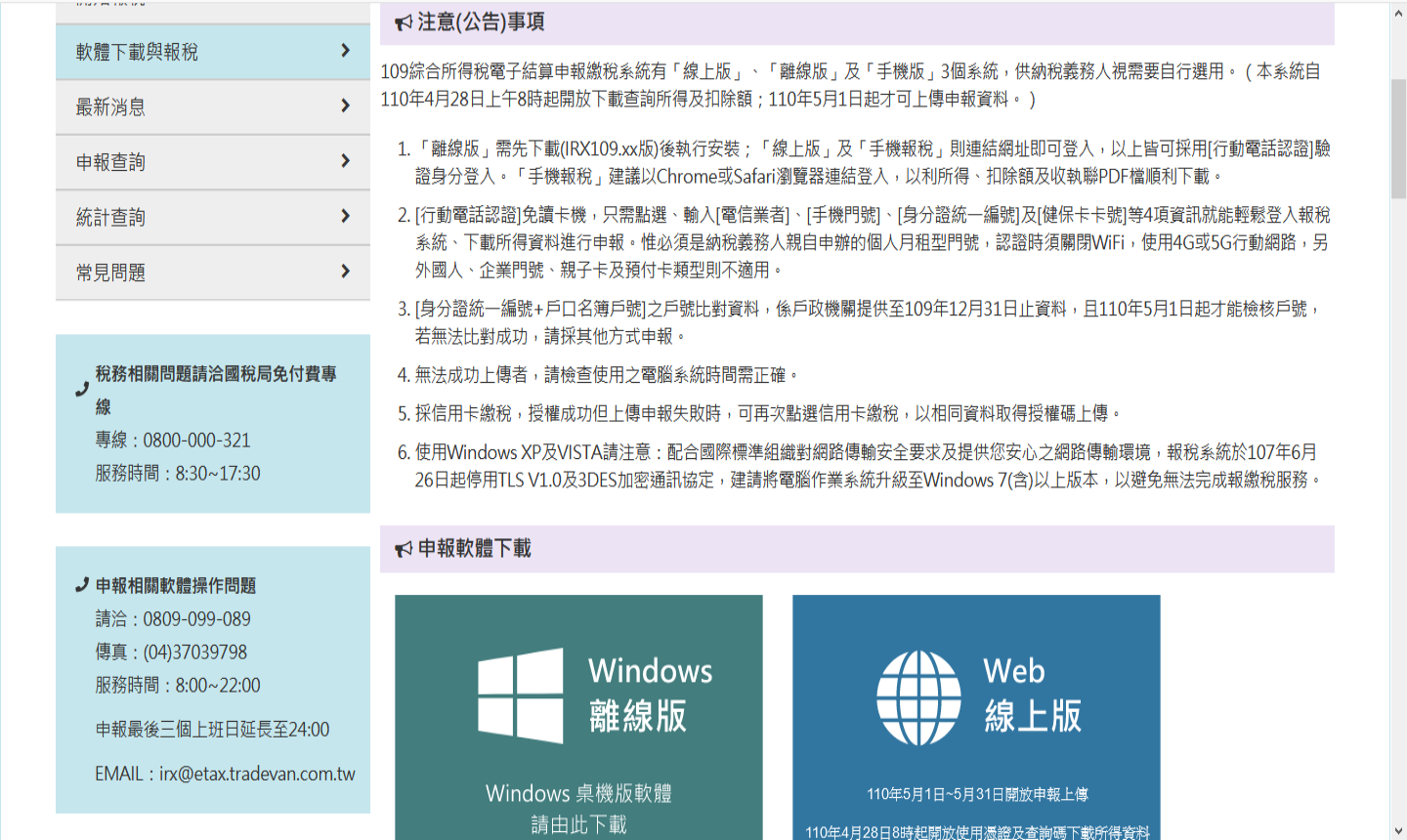Open the Web 線上版 filing card
Image resolution: width=1407 pixels, height=840 pixels.
976,717
